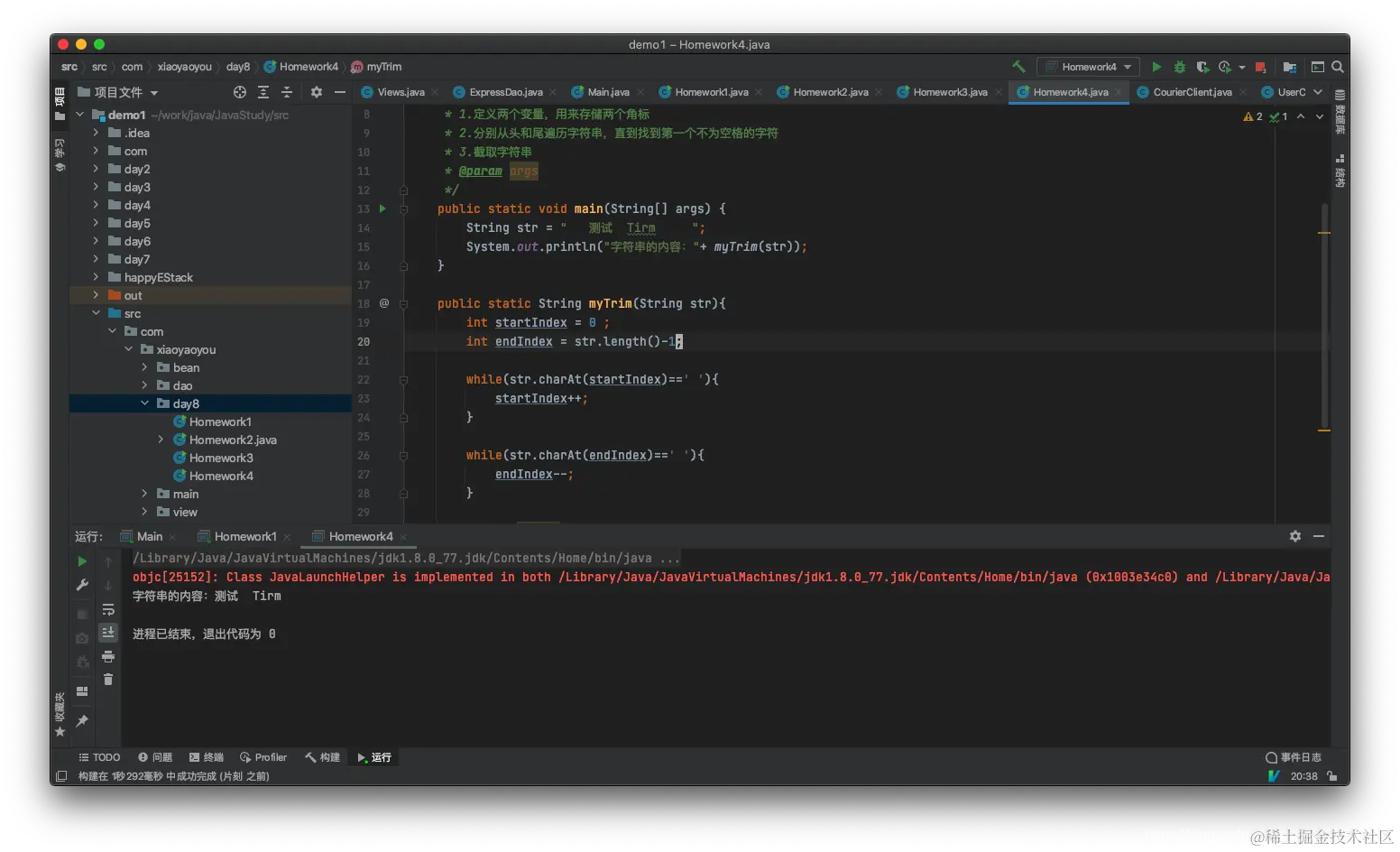Toggle pin tab in run panel
Viewport: 1400px width, 852px height.
(x=82, y=720)
